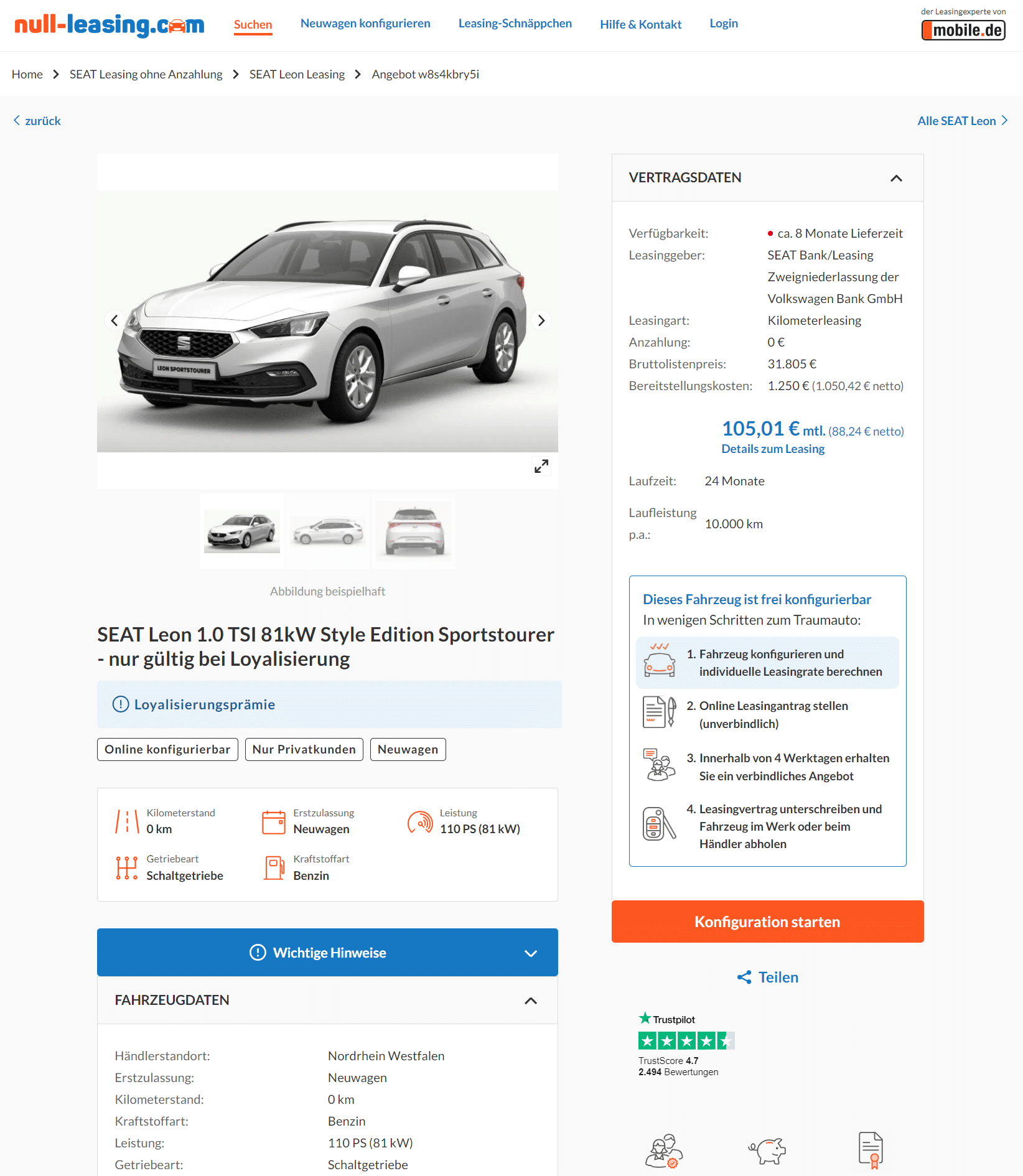This screenshot has height=1176, width=1023.
Task: Click the Laufzeit value 24 Monate
Action: [x=734, y=481]
